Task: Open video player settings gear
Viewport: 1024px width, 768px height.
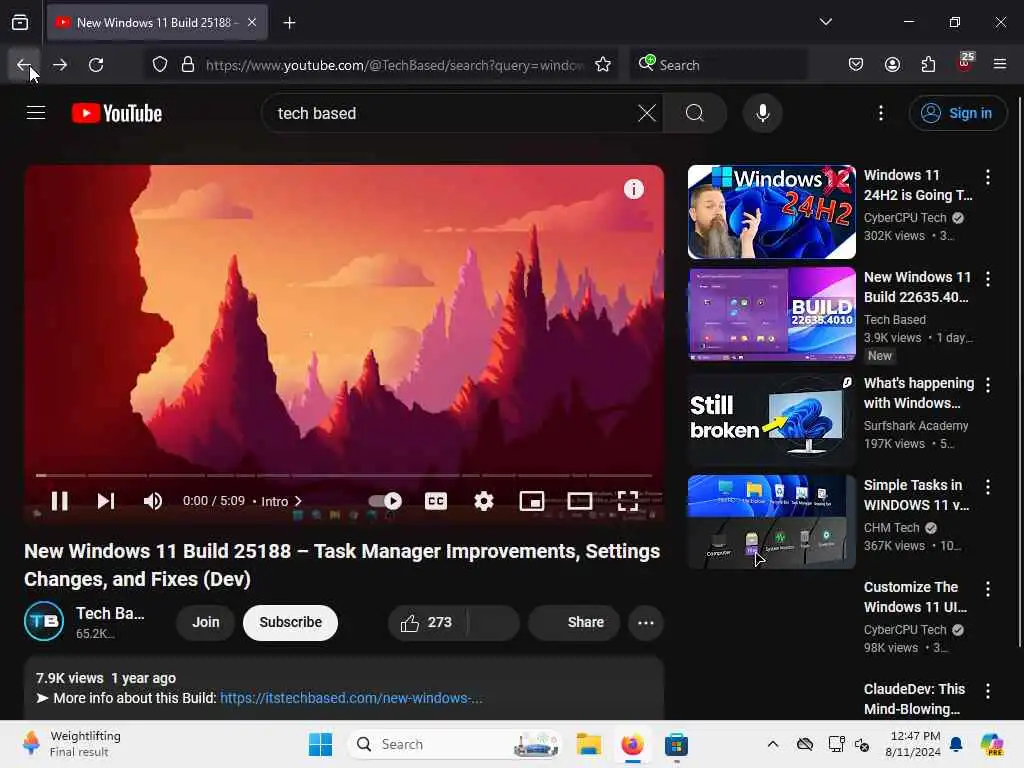Action: click(x=484, y=502)
